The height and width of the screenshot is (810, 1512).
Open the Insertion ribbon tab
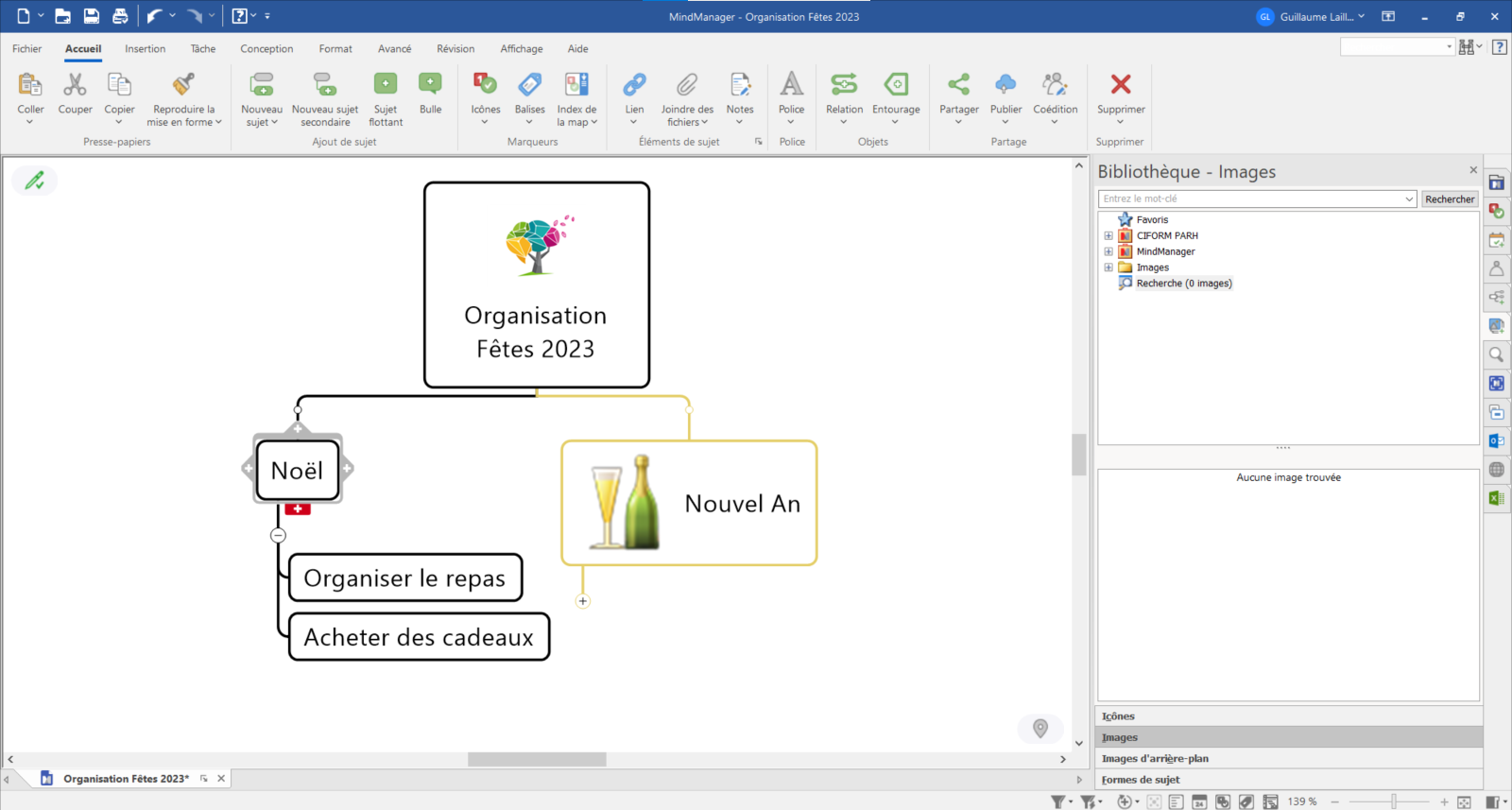145,49
